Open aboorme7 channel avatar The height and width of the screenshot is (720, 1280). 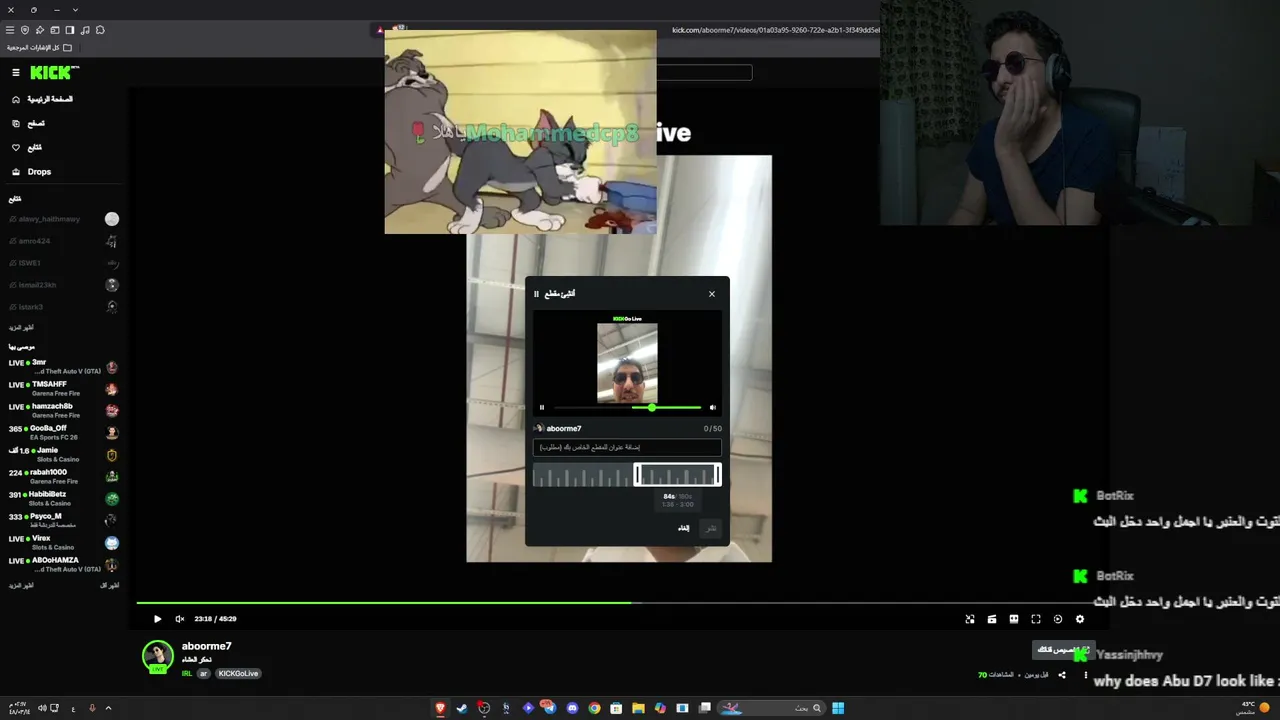(x=158, y=656)
